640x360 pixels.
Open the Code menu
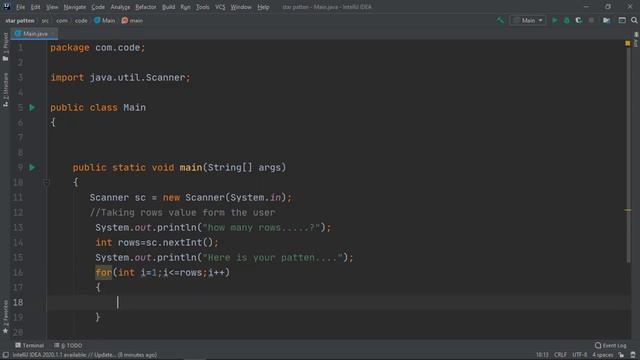click(x=98, y=7)
